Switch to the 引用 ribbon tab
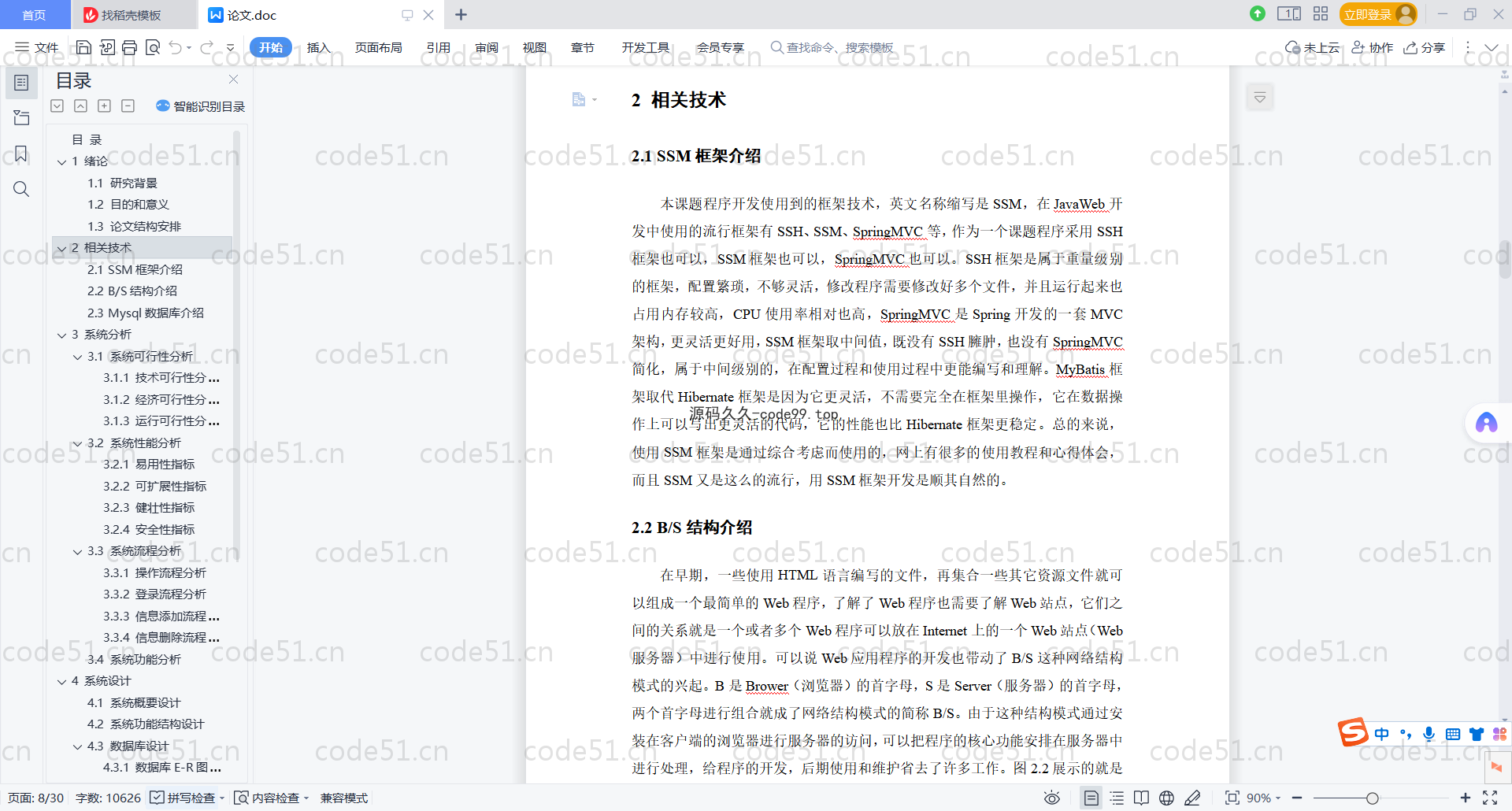Image resolution: width=1512 pixels, height=811 pixels. pos(438,48)
